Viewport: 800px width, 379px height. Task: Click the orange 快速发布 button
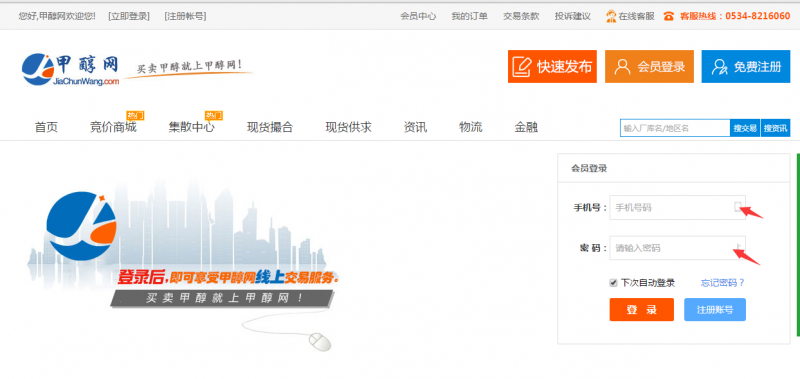pyautogui.click(x=552, y=66)
